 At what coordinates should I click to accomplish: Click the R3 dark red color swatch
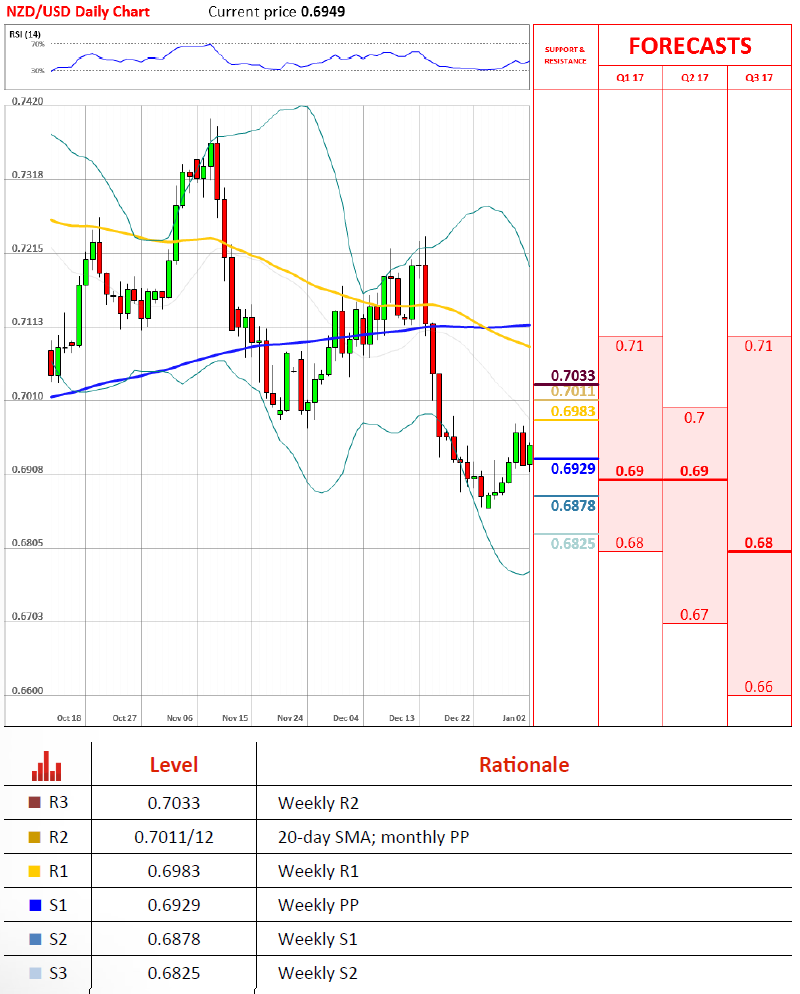point(35,803)
